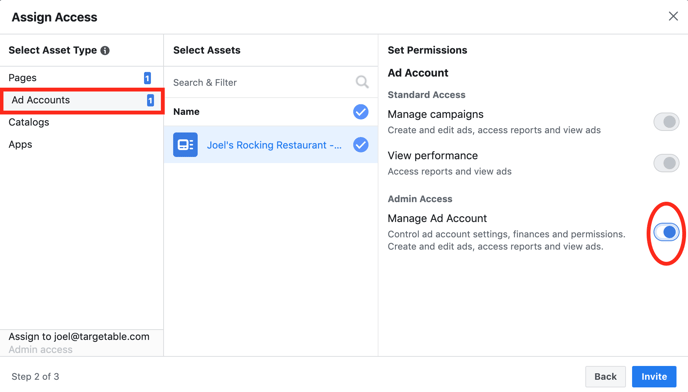This screenshot has width=688, height=392.
Task: Click the faded Admin access text
Action: [40, 350]
